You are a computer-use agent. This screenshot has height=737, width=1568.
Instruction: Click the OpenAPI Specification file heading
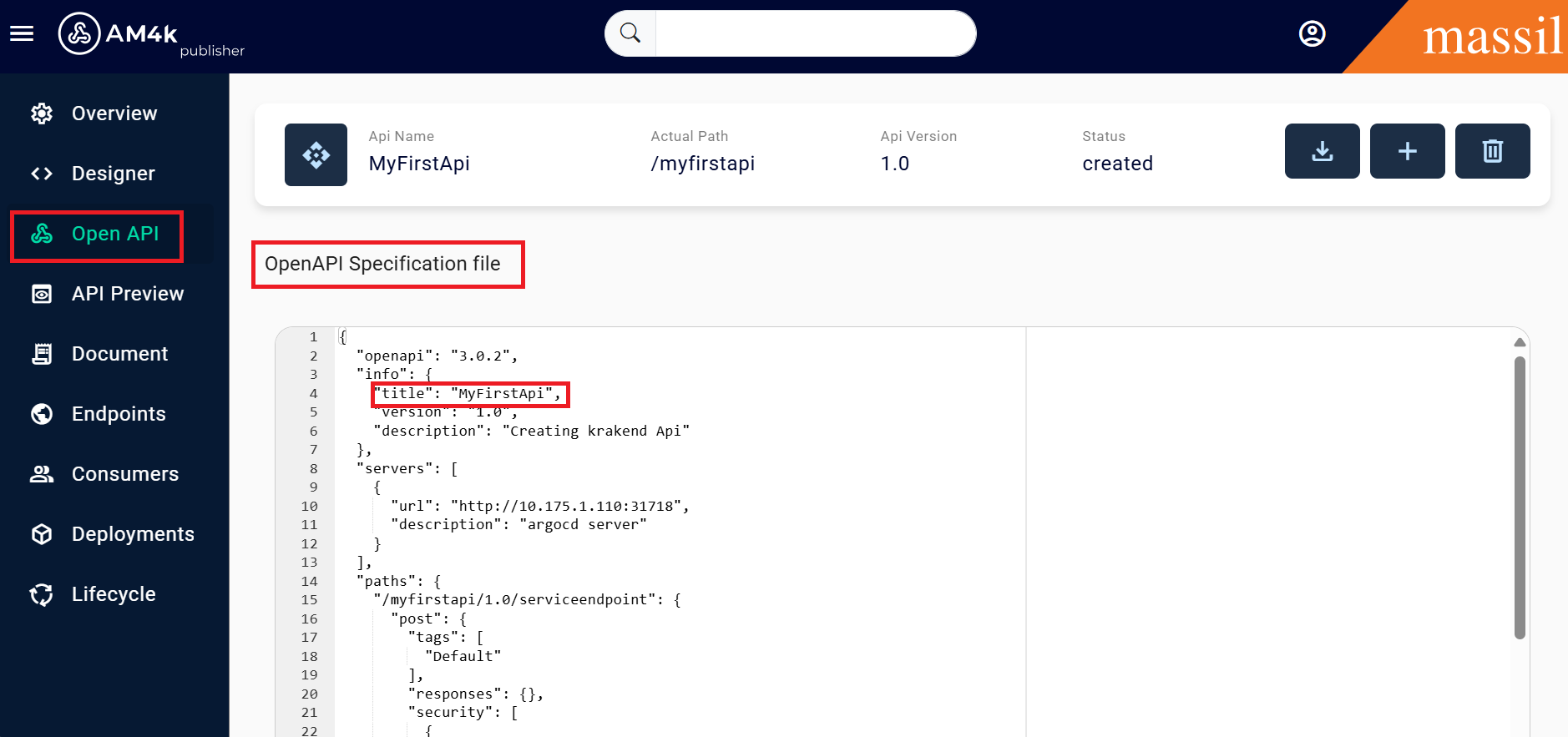pos(382,264)
